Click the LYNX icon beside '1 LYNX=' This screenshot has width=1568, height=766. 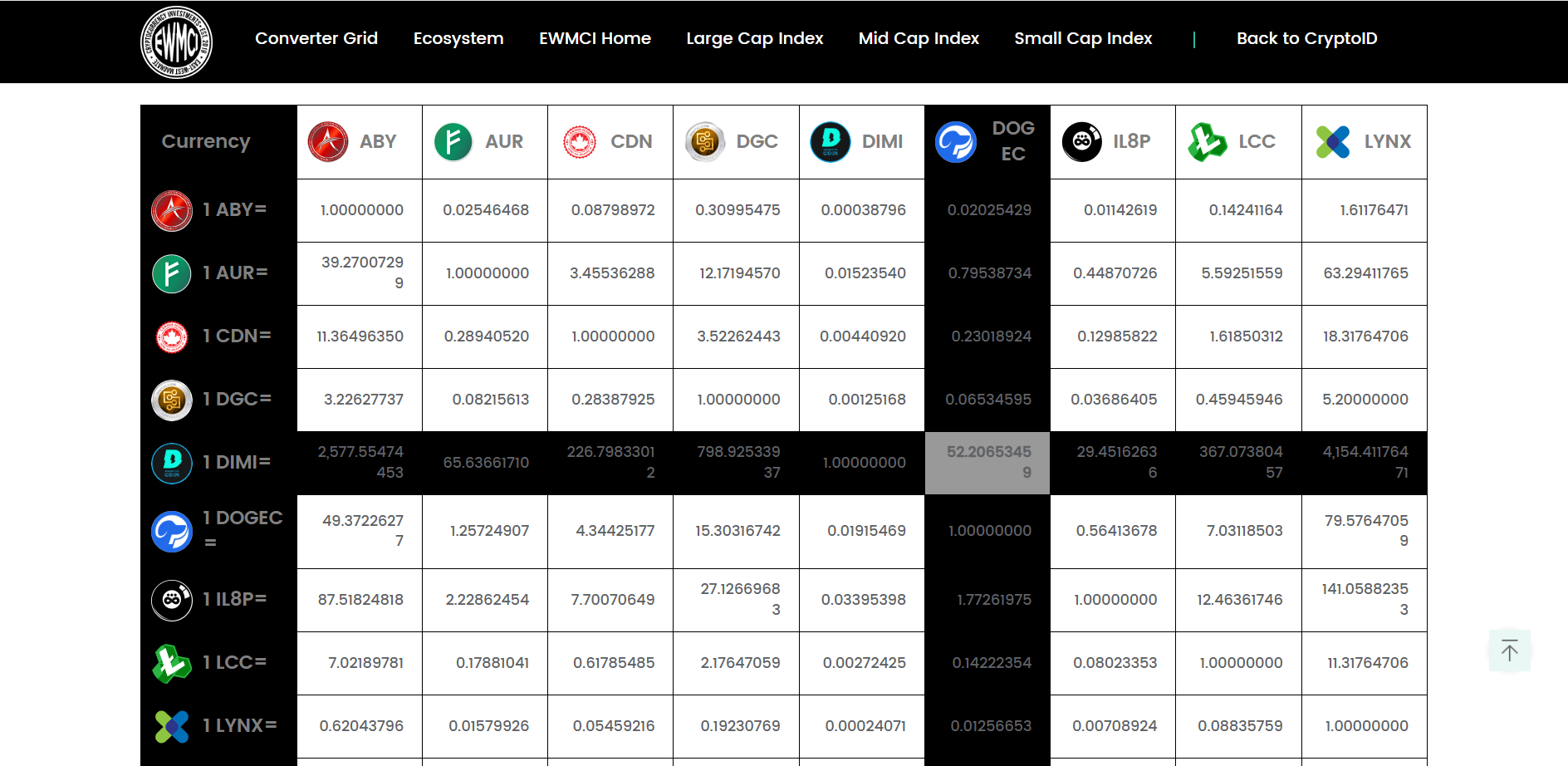(172, 726)
